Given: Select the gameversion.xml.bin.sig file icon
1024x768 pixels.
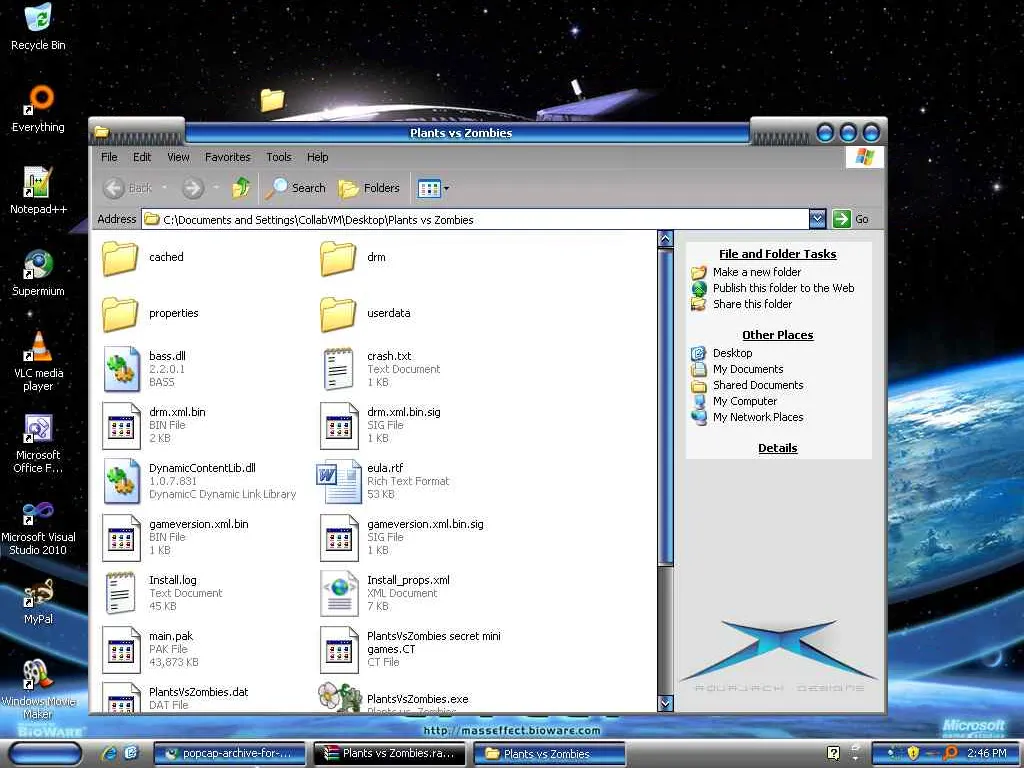Looking at the screenshot, I should coord(340,538).
